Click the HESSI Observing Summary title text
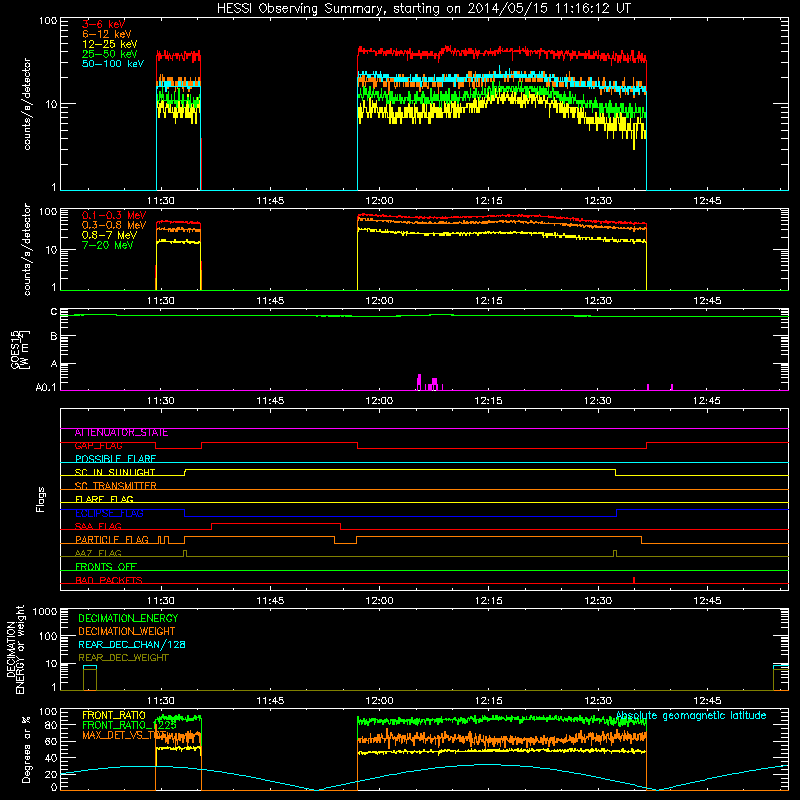 click(423, 9)
